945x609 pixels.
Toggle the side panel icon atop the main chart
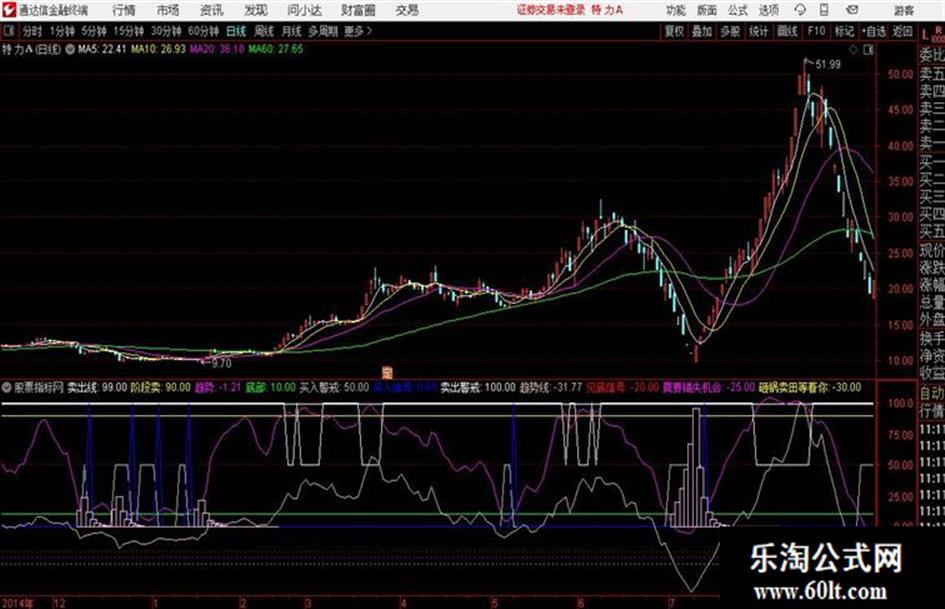[868, 50]
